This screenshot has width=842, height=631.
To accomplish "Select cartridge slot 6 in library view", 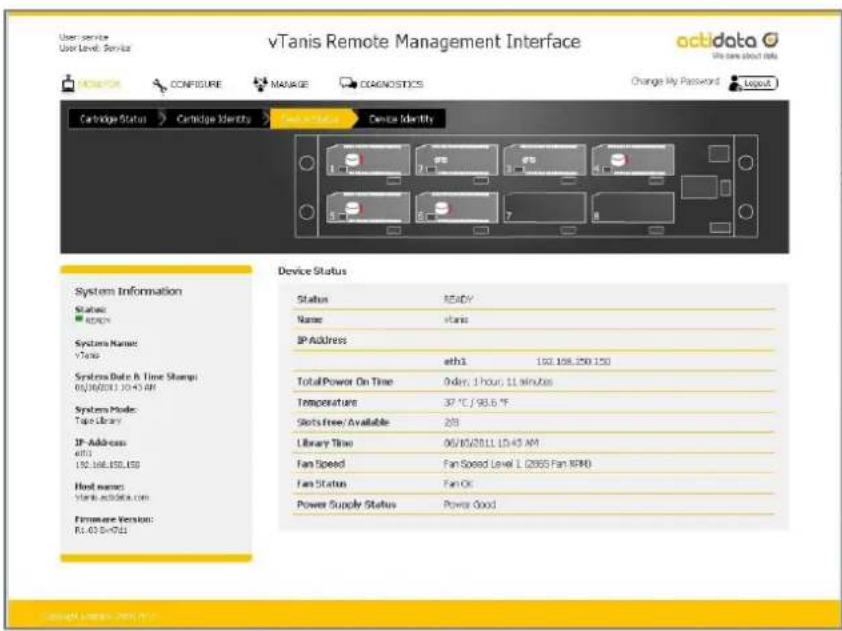I will [x=456, y=207].
